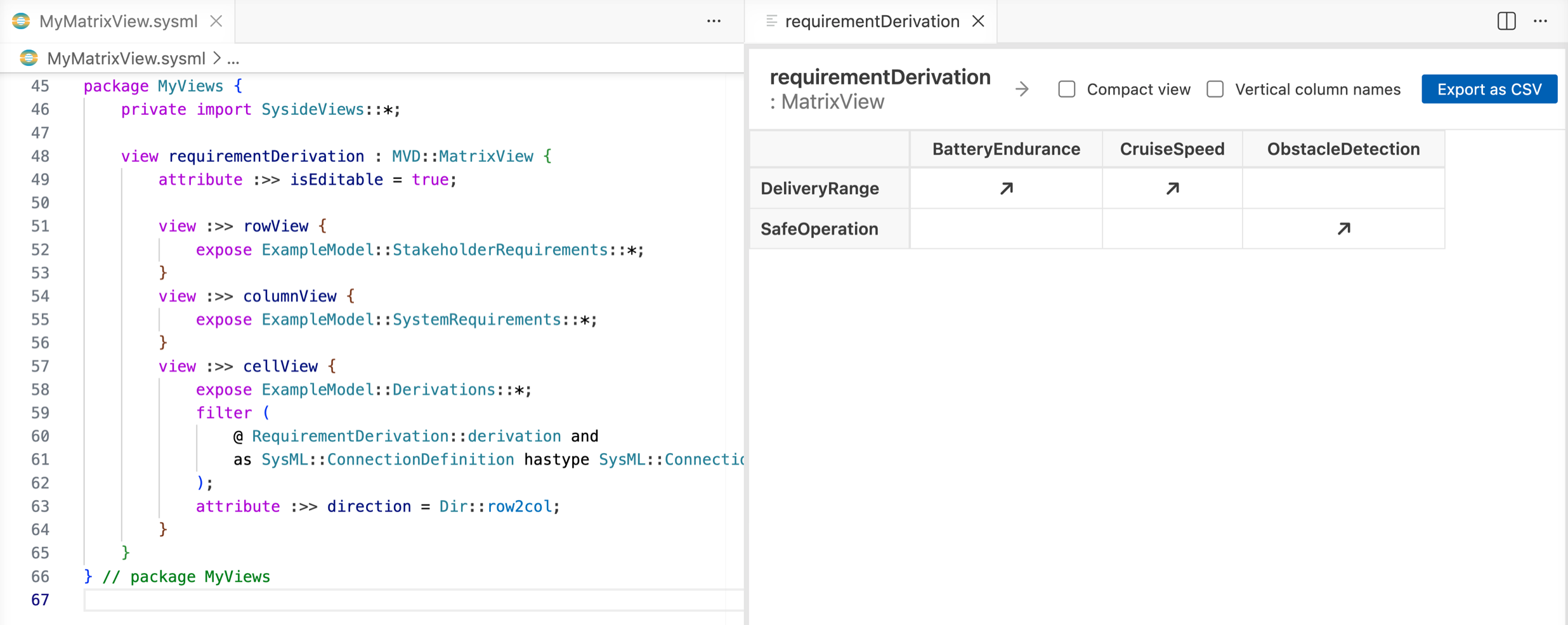Screen dimensions: 1568x625
Task: Click the arrow icon next to the requirementDerivation title
Action: [x=1022, y=89]
